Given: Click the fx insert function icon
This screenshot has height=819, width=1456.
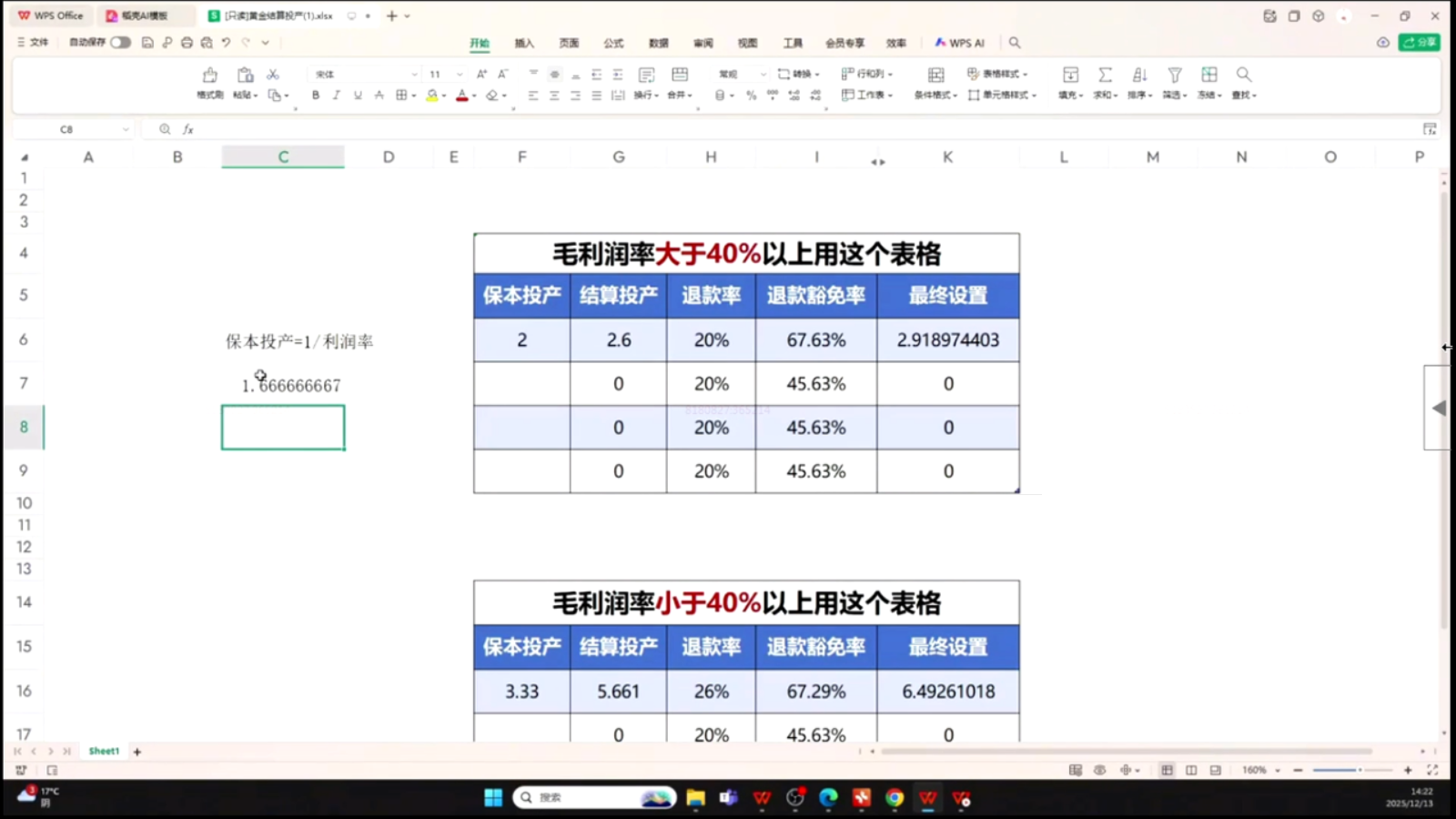Looking at the screenshot, I should (x=188, y=129).
